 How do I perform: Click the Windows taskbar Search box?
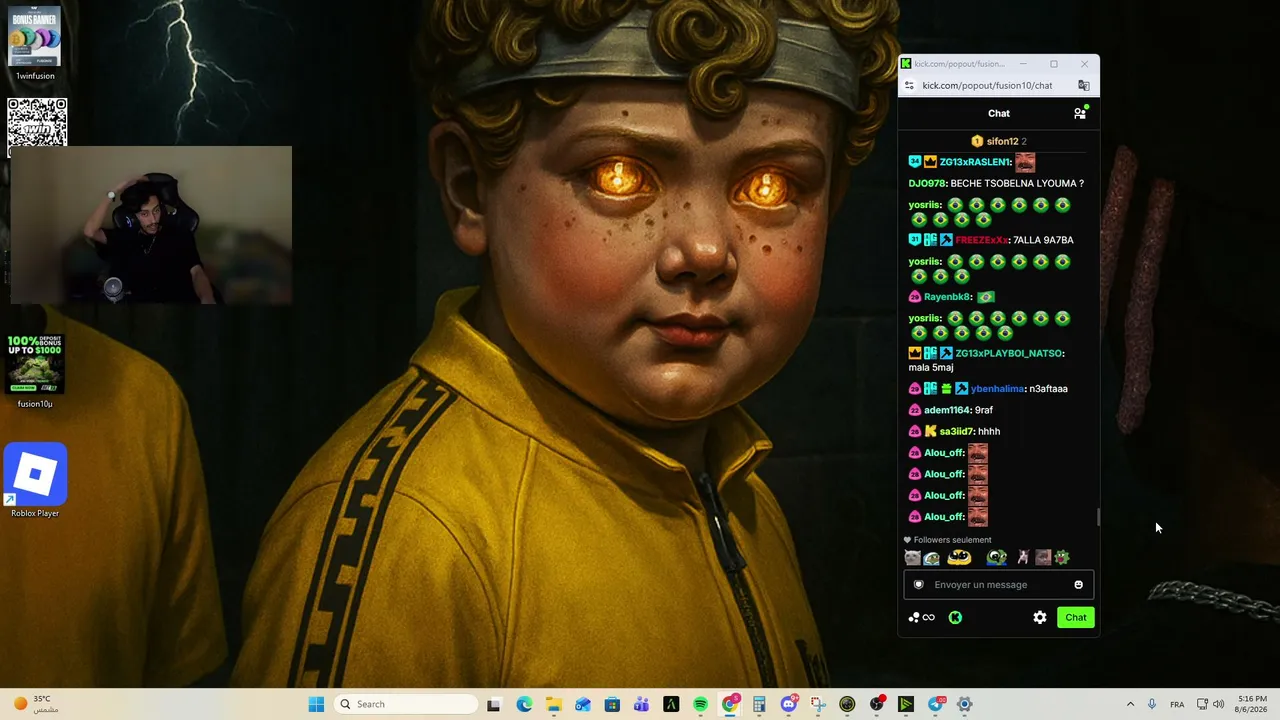point(405,704)
